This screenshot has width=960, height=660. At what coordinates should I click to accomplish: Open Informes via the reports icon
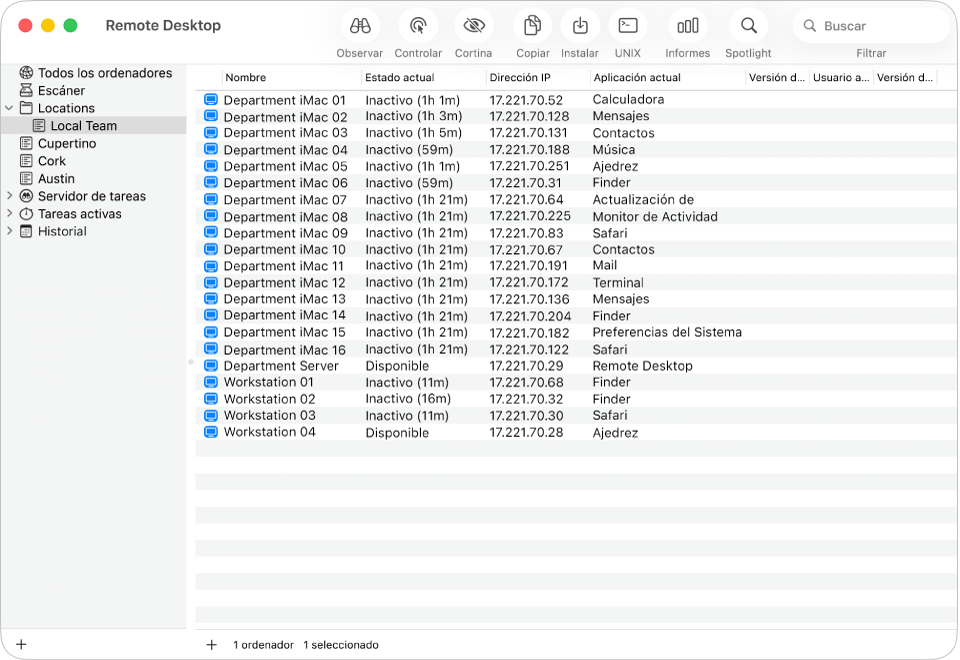(x=686, y=25)
